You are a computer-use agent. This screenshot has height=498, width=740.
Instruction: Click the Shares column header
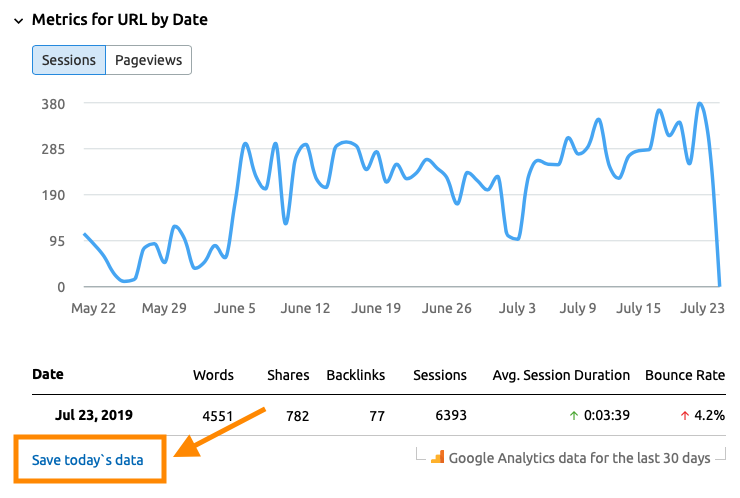[x=288, y=376]
